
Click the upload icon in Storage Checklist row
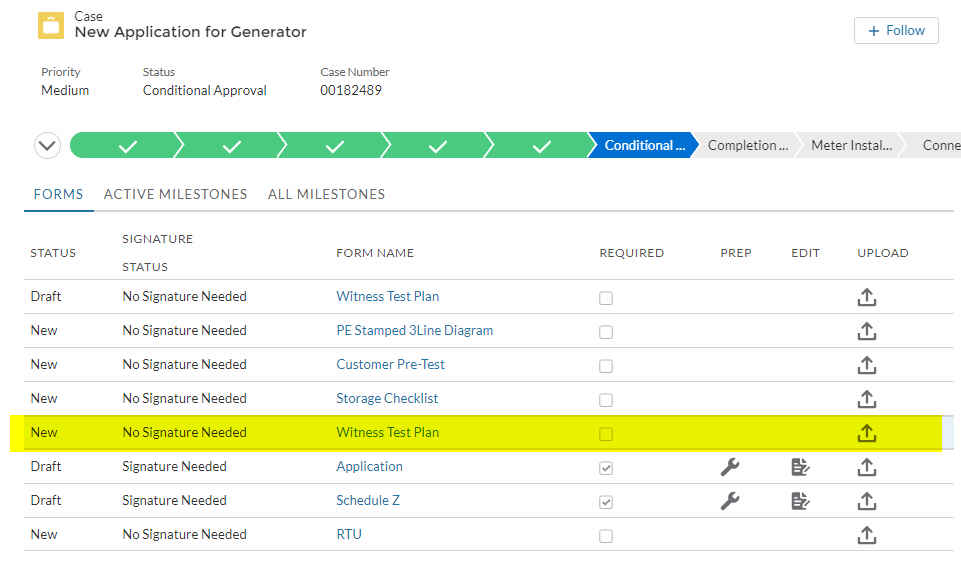867,399
